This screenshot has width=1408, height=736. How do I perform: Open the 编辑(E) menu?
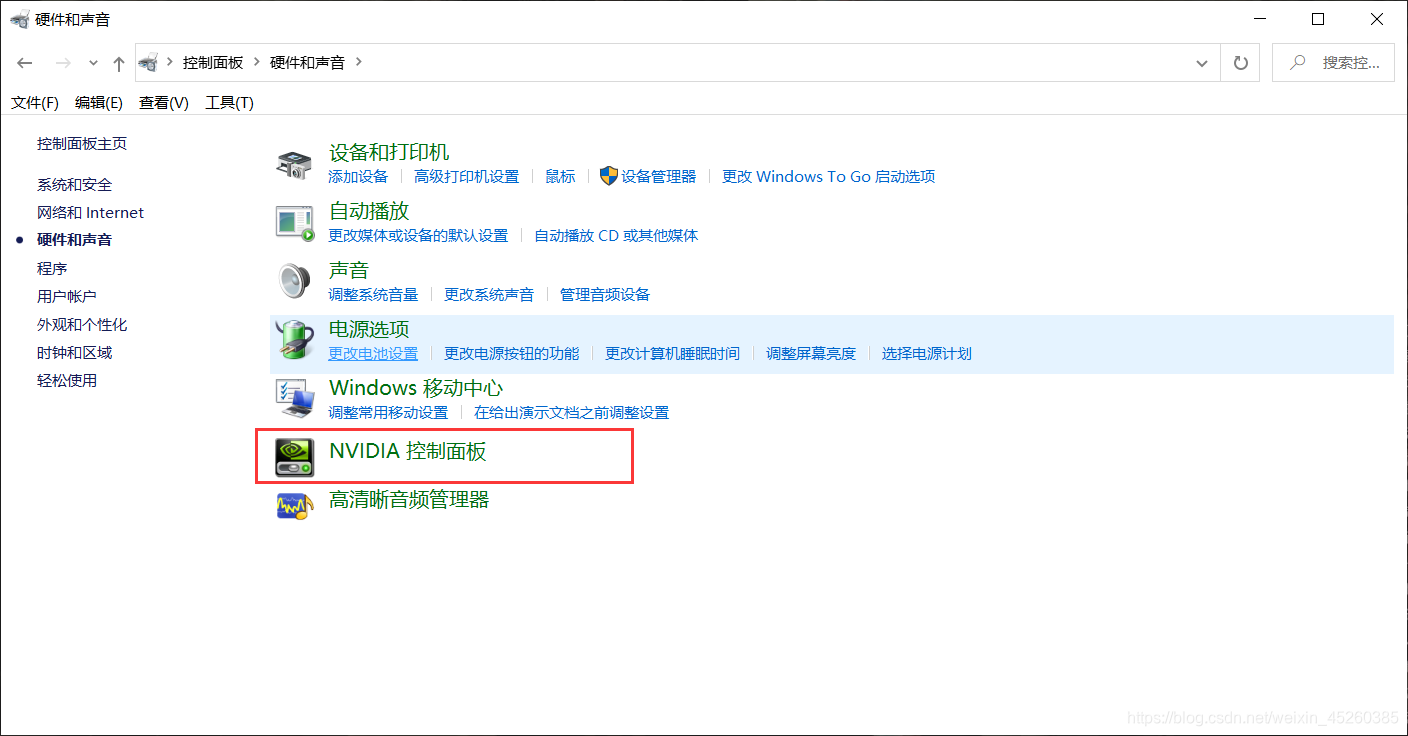coord(99,103)
